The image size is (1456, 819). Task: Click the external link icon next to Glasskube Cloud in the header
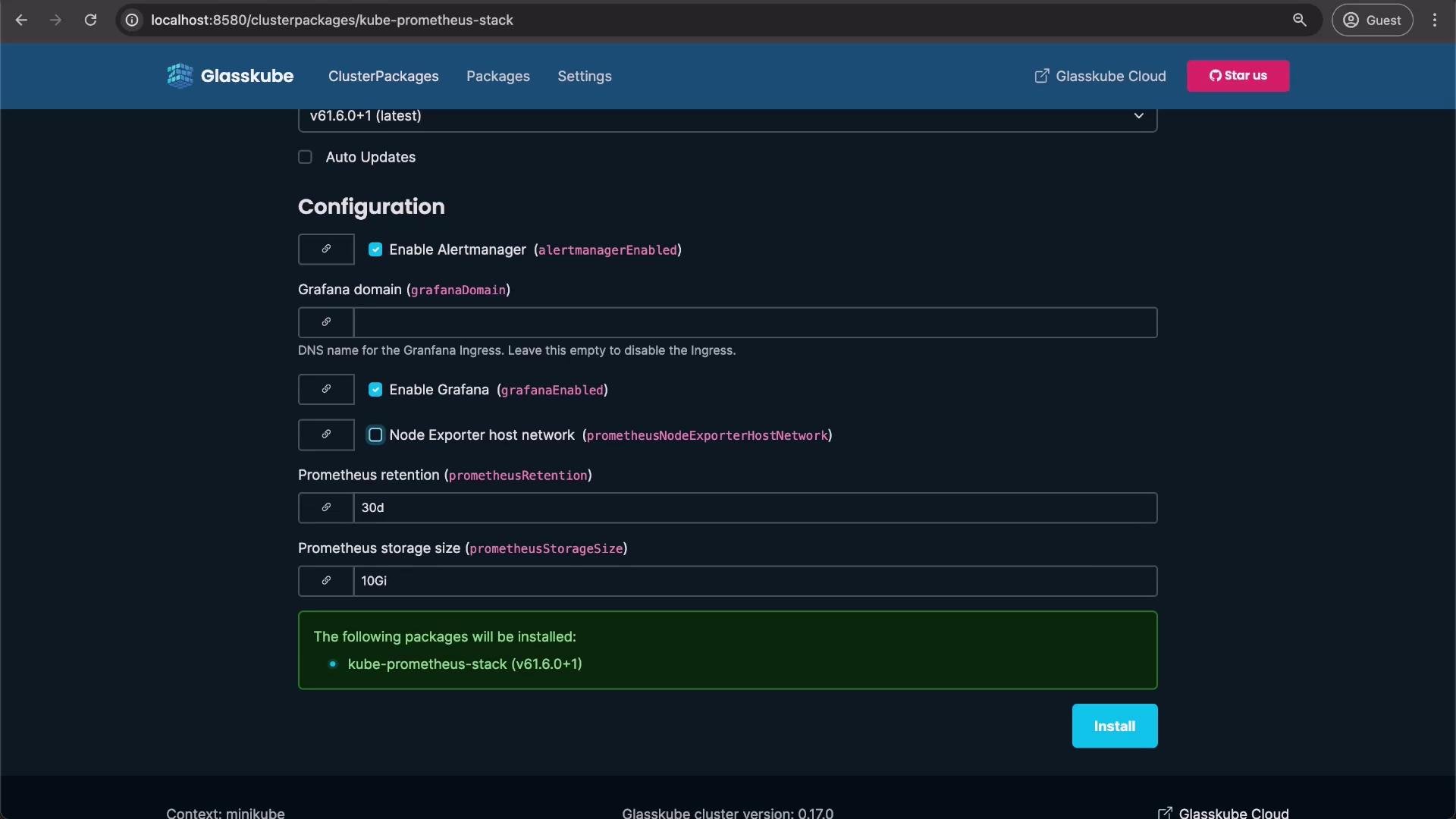click(x=1042, y=76)
